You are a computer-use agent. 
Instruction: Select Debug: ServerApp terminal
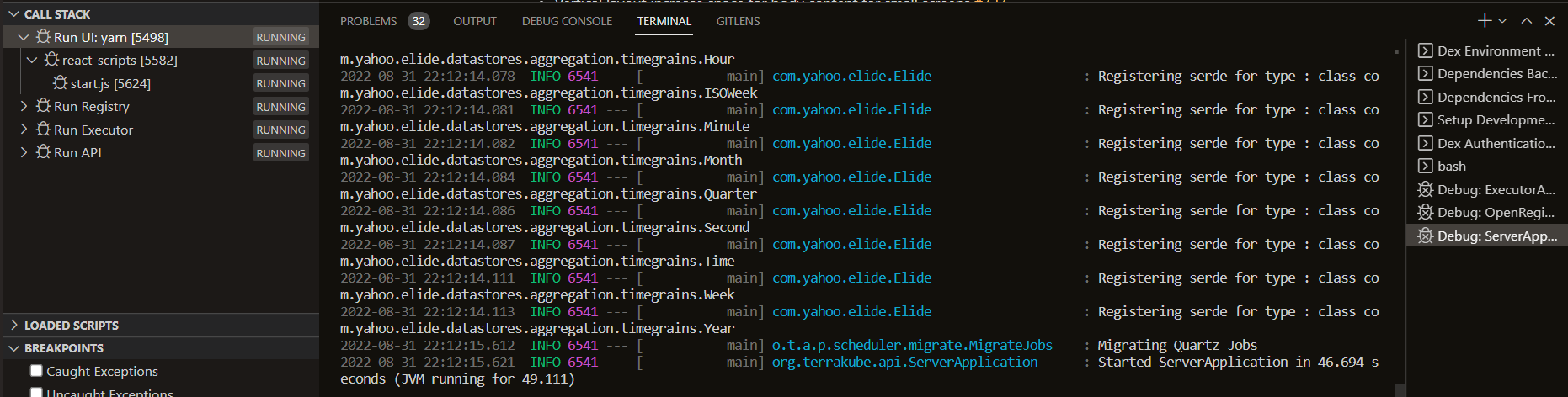1487,236
